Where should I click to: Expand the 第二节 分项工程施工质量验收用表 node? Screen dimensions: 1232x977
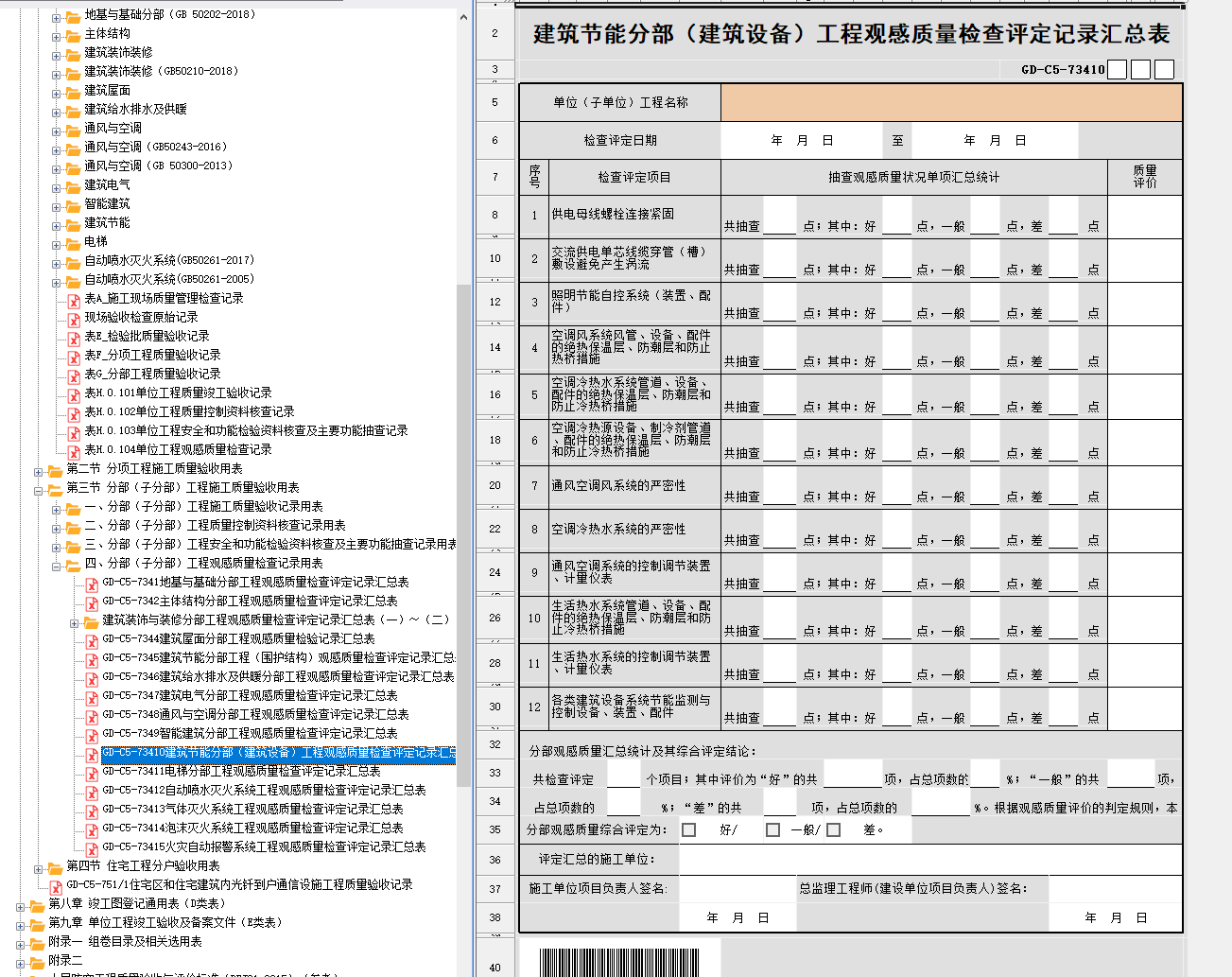[x=39, y=470]
